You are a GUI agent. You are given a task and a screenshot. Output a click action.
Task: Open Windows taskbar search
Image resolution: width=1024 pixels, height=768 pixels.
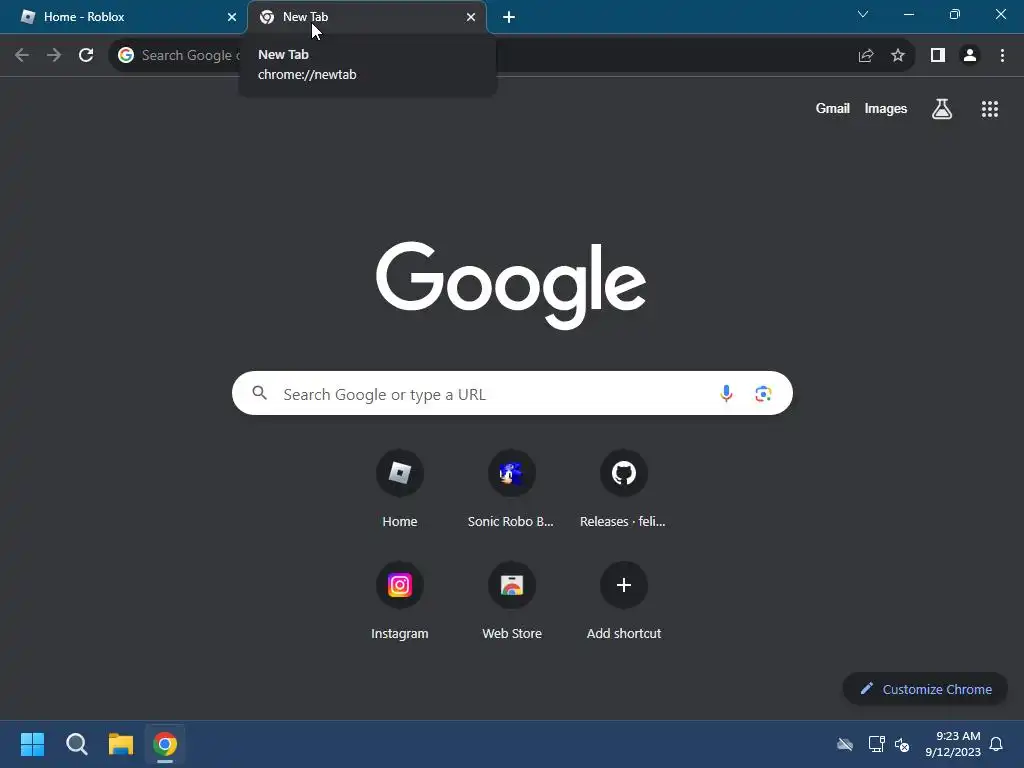tap(76, 744)
